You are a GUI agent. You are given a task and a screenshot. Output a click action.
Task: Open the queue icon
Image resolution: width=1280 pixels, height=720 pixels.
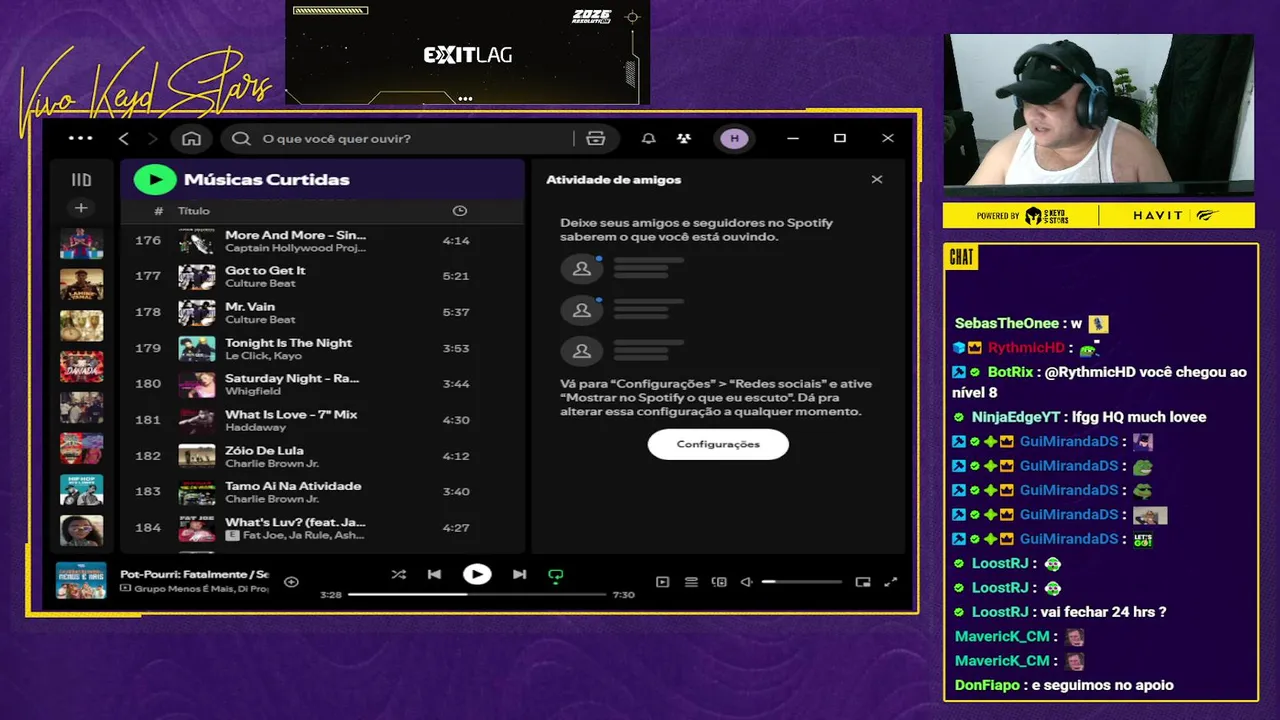[x=691, y=582]
